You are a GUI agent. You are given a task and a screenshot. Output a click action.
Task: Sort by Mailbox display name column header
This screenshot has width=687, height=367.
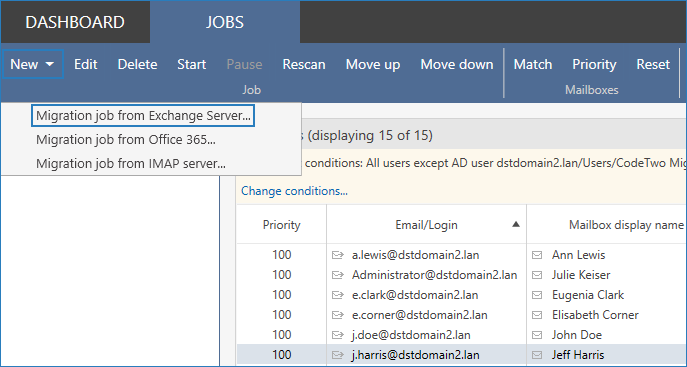(x=626, y=225)
